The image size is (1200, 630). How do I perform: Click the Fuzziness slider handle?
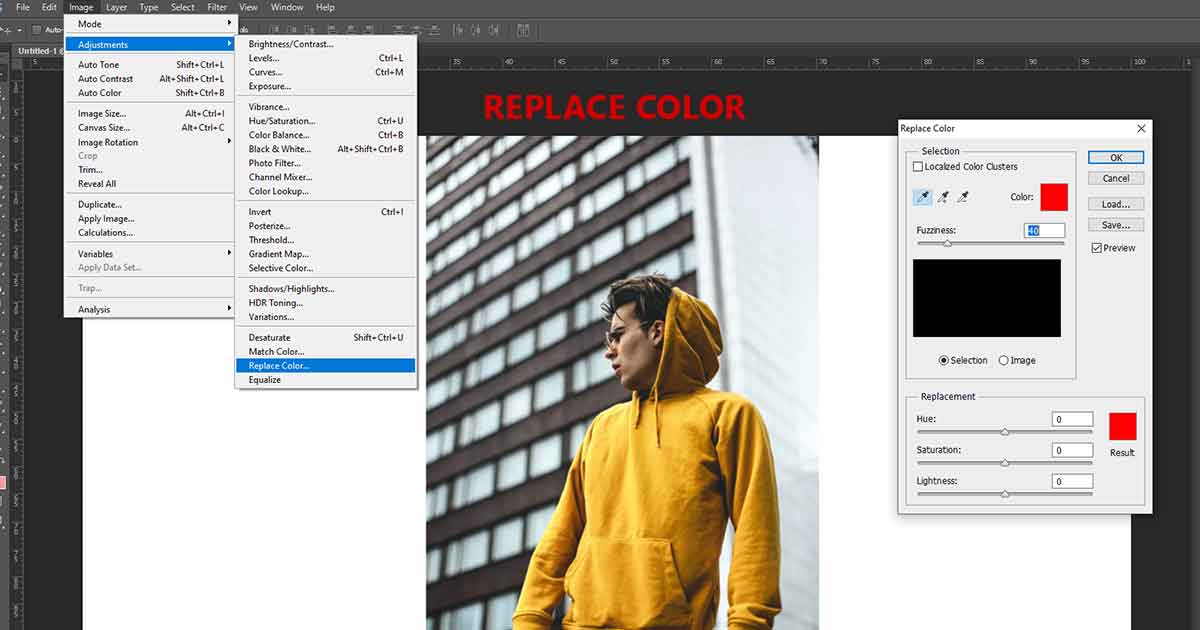tap(947, 244)
